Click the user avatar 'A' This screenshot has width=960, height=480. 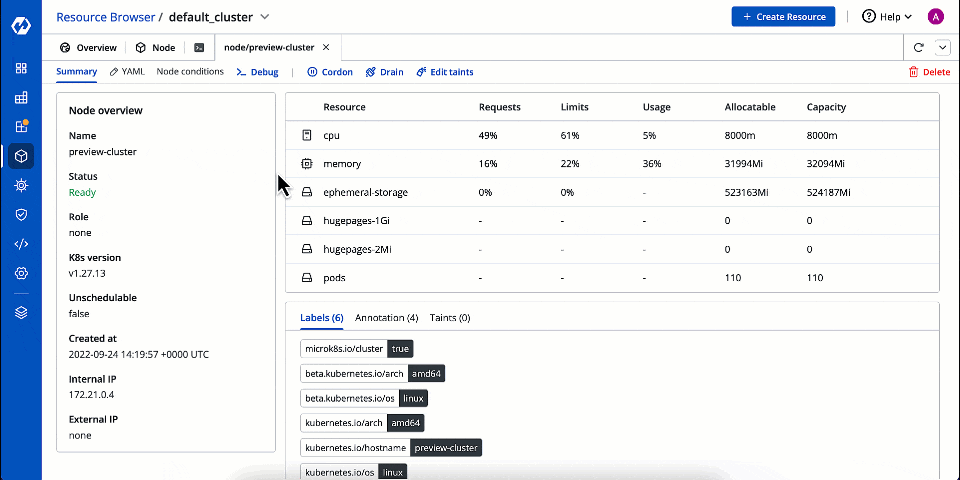935,17
